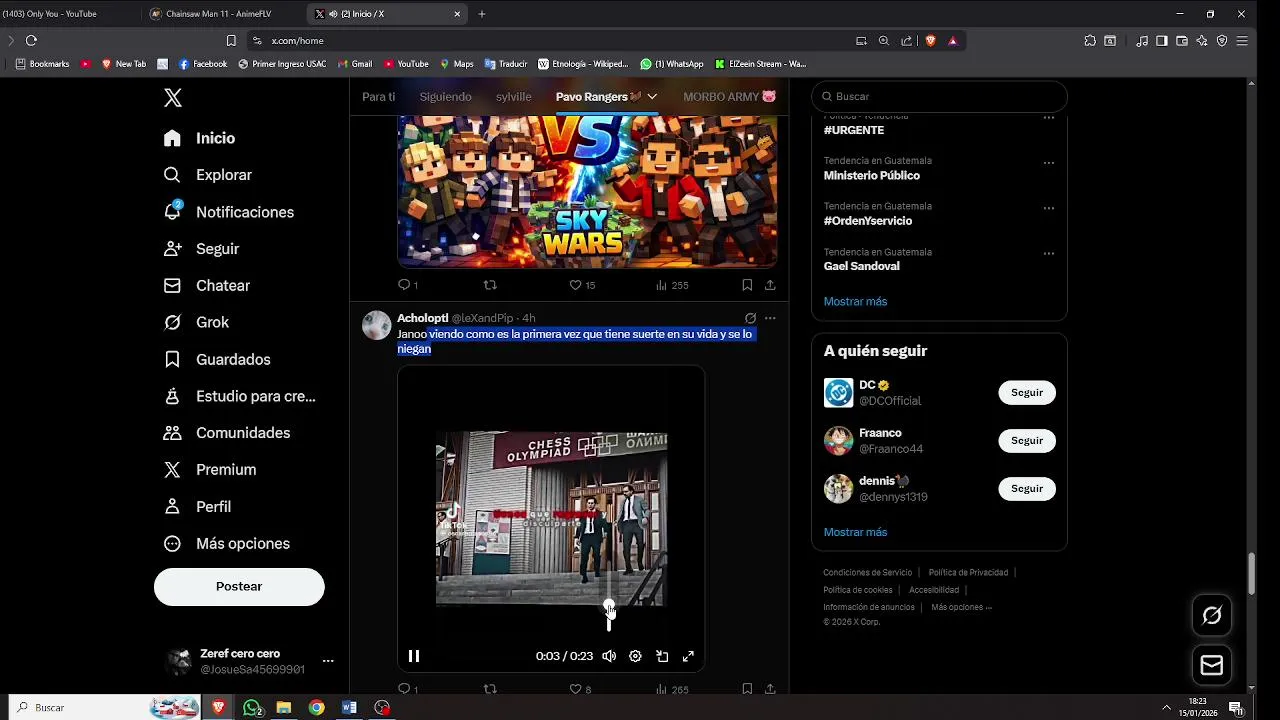This screenshot has height=720, width=1280.
Task: Go to Perfil page
Action: point(197,507)
